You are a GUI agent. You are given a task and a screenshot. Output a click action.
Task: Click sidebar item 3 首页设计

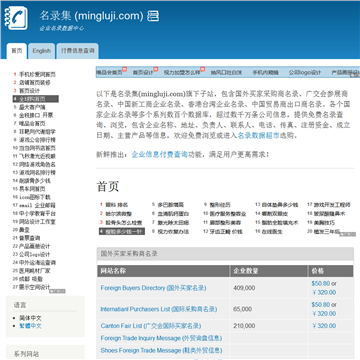(29, 91)
